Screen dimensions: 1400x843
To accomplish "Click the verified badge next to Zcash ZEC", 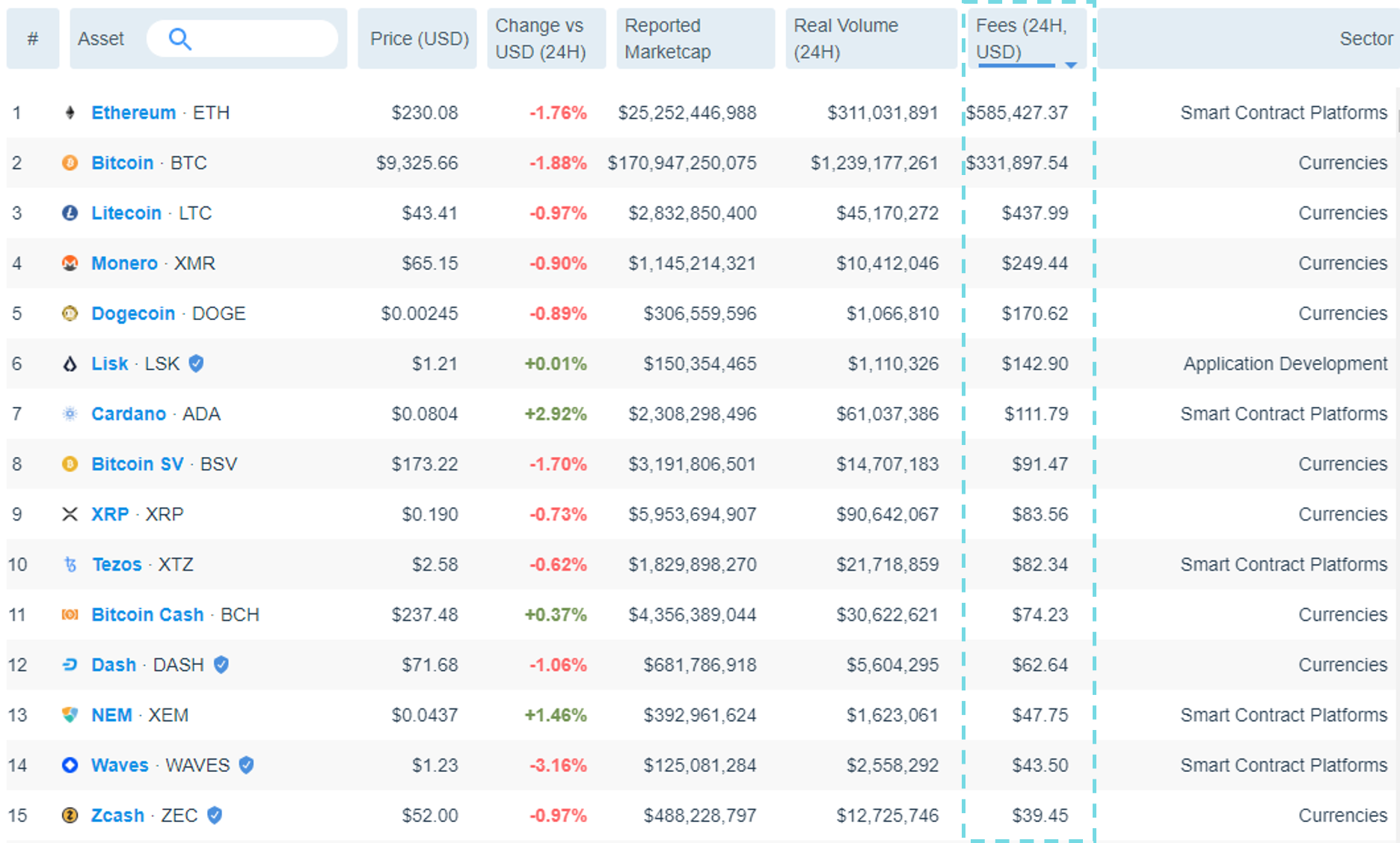I will (x=215, y=815).
